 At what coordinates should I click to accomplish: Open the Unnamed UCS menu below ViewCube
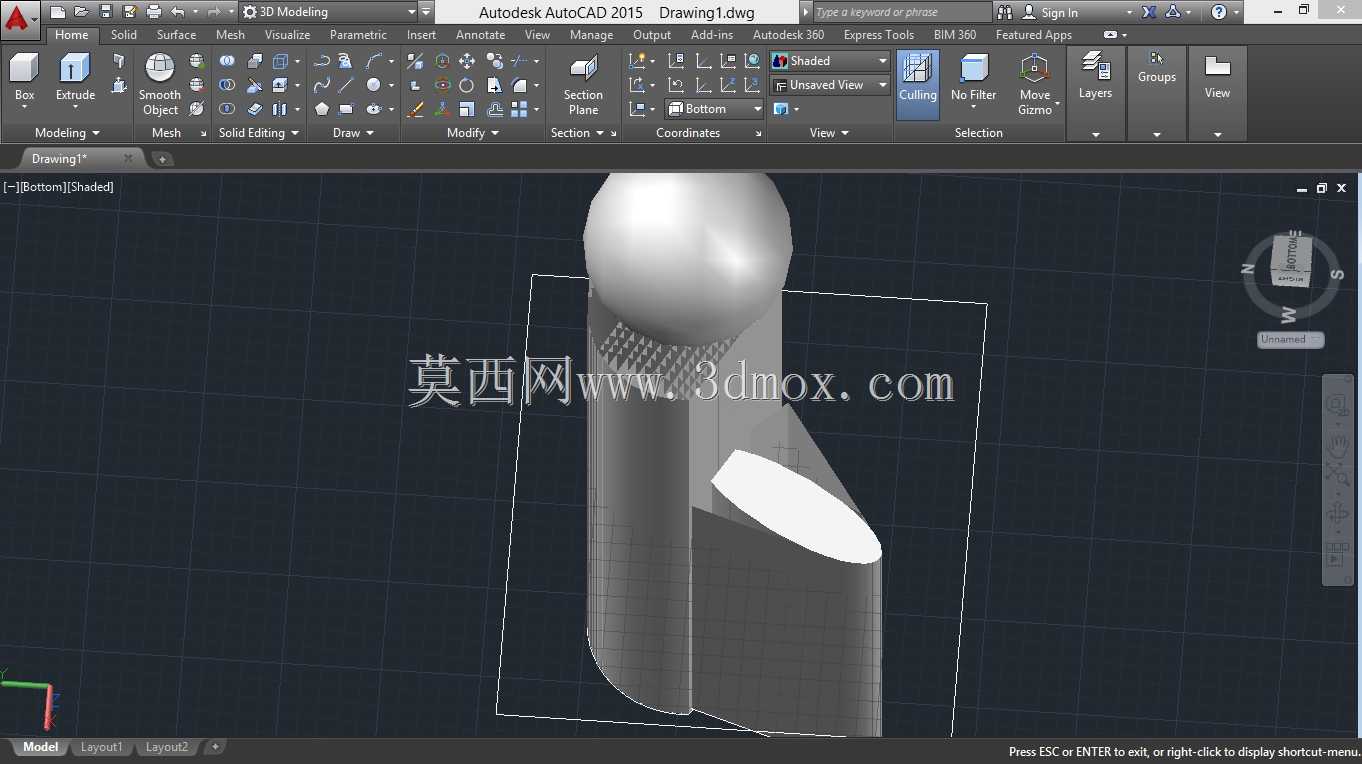pos(1290,340)
